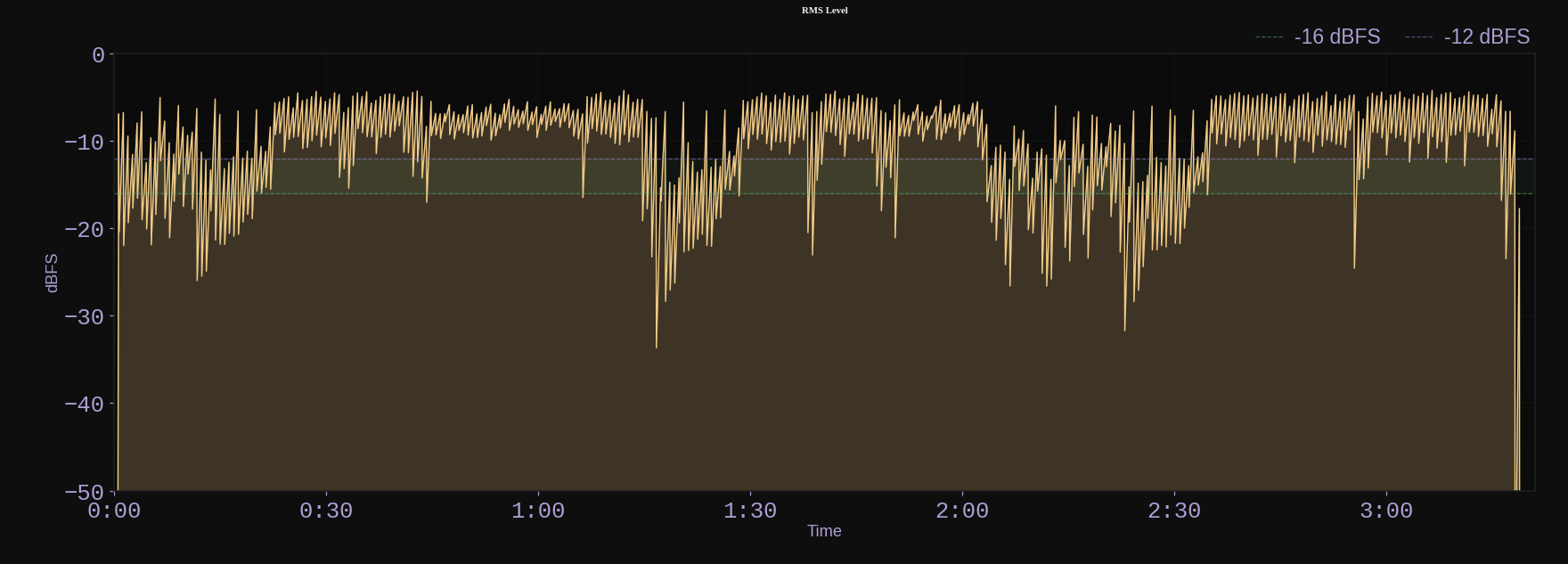Click the 0 dBFS axis value
This screenshot has width=1568, height=564.
coord(99,55)
